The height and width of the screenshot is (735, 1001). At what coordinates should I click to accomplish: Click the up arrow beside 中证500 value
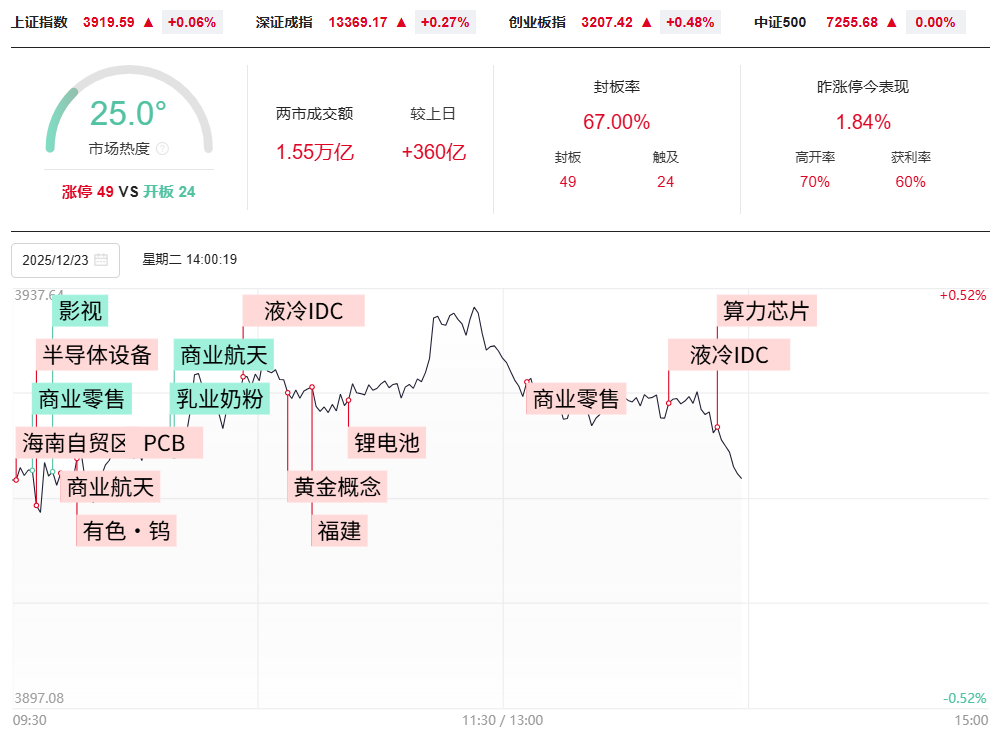(x=891, y=22)
